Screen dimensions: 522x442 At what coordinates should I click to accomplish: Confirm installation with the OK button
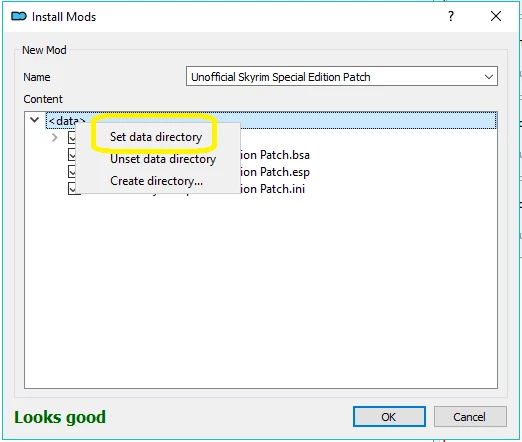(389, 416)
